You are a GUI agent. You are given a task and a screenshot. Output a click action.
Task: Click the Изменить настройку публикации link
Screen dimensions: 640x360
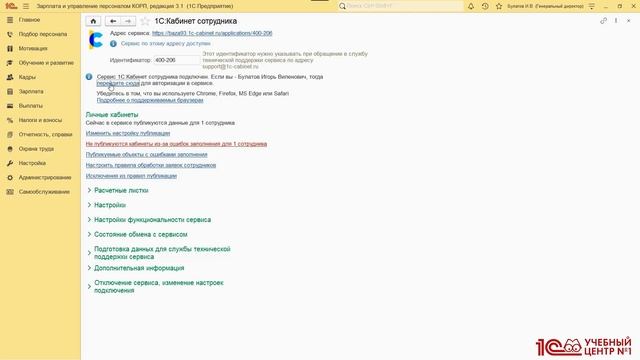tap(128, 133)
